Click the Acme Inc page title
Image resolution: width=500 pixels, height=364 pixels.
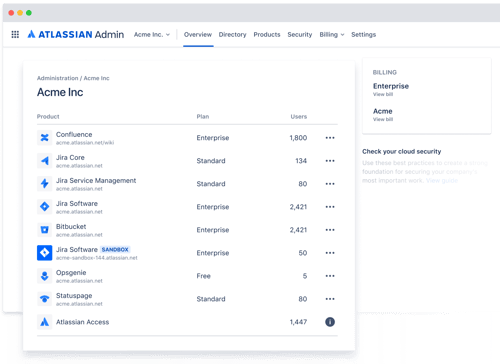[60, 92]
